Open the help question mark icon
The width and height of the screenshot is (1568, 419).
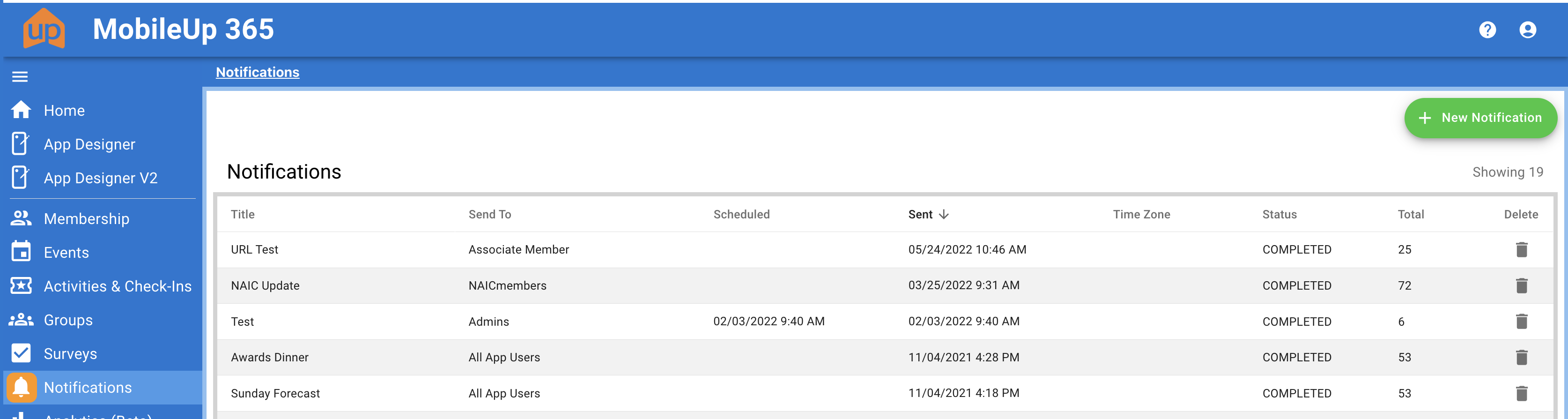pos(1487,30)
